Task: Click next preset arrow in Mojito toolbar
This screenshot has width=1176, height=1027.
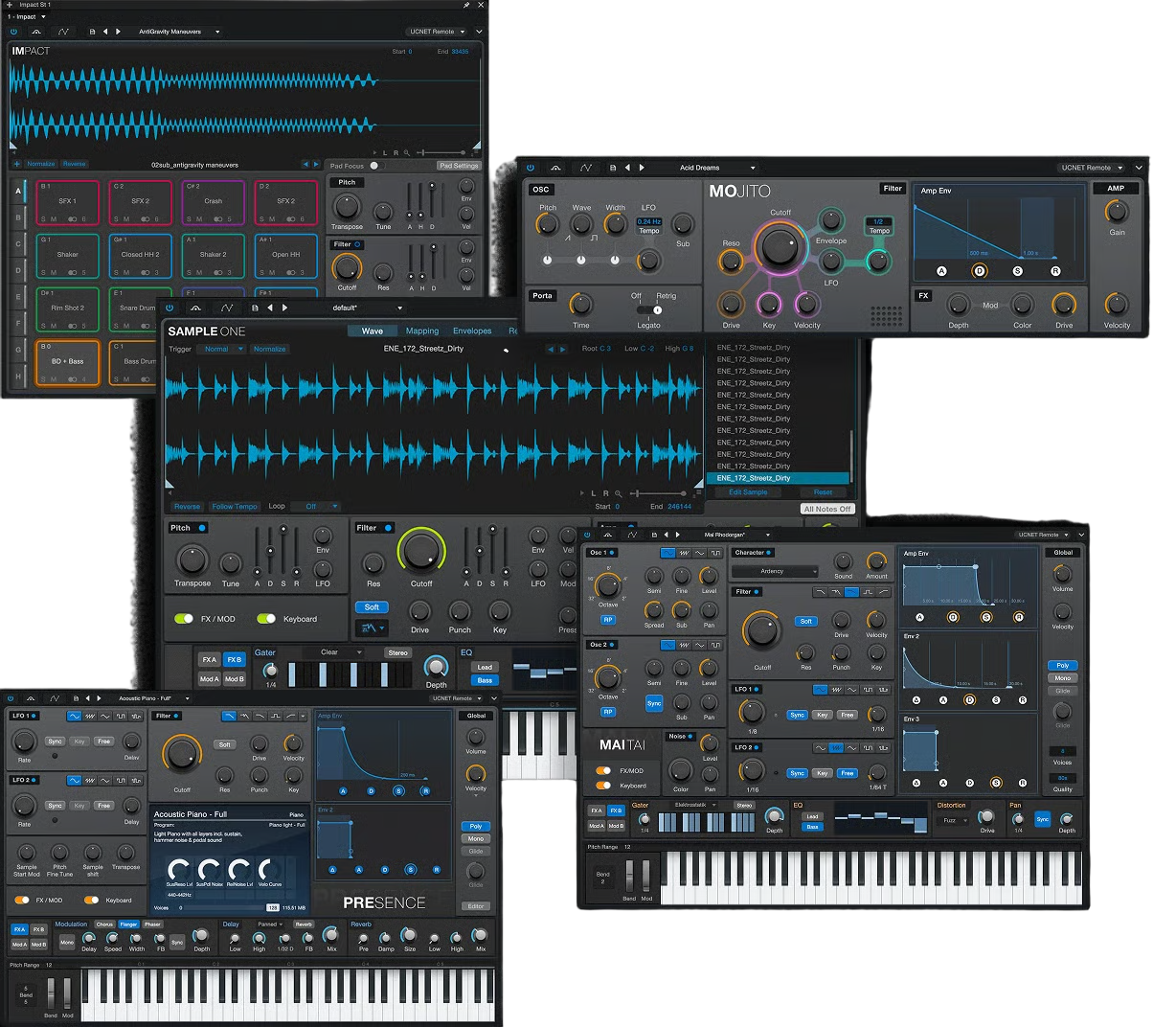Action: (642, 168)
